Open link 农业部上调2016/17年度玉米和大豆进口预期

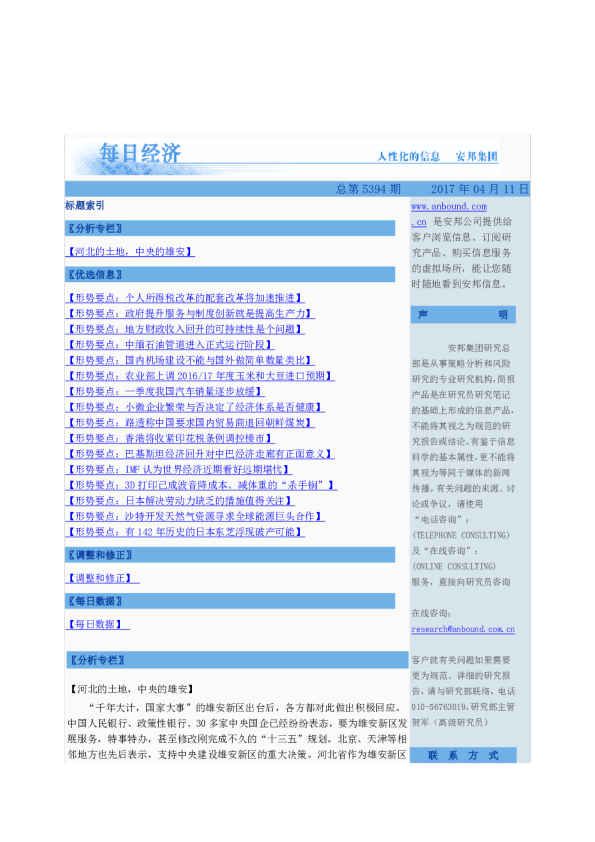click(x=200, y=376)
